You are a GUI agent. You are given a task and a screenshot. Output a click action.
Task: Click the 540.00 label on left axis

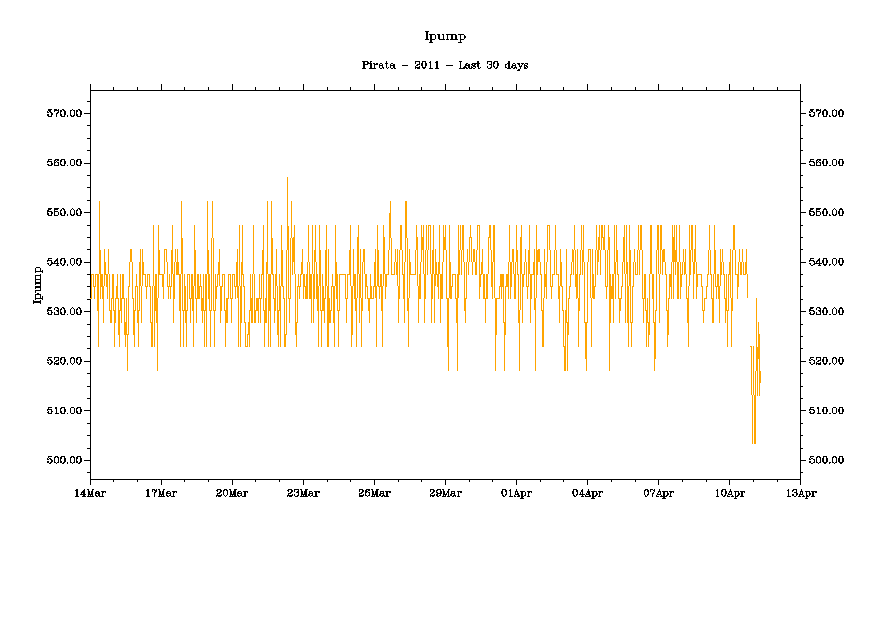[64, 262]
